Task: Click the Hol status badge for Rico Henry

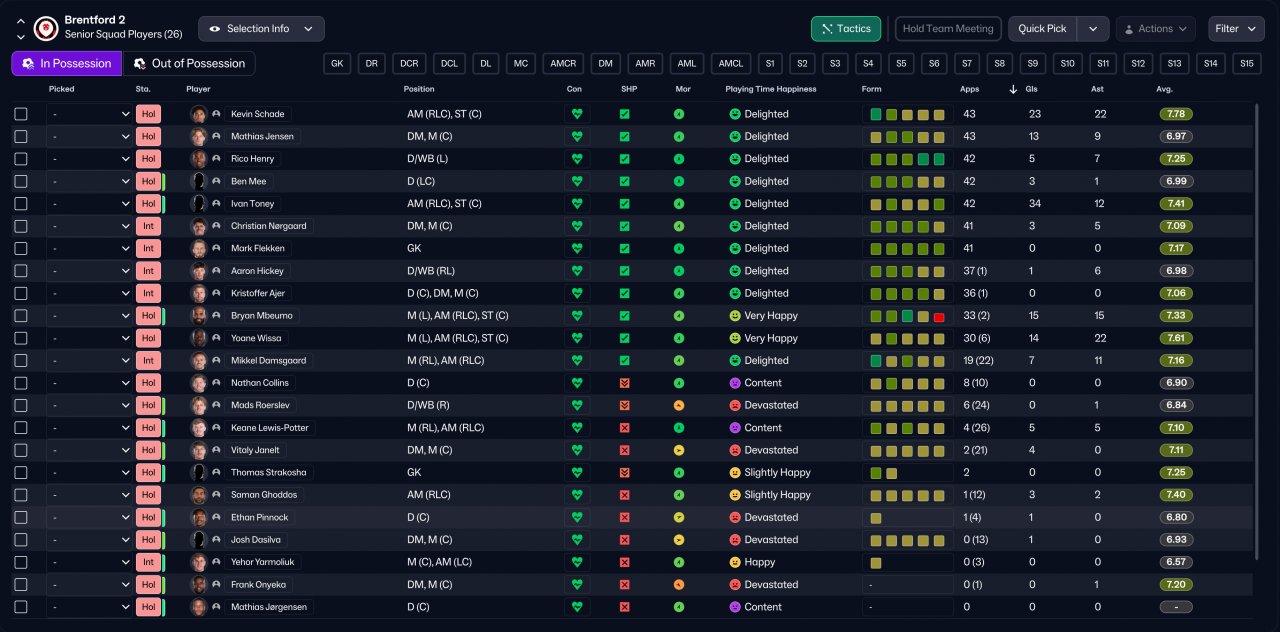Action: pyautogui.click(x=148, y=159)
